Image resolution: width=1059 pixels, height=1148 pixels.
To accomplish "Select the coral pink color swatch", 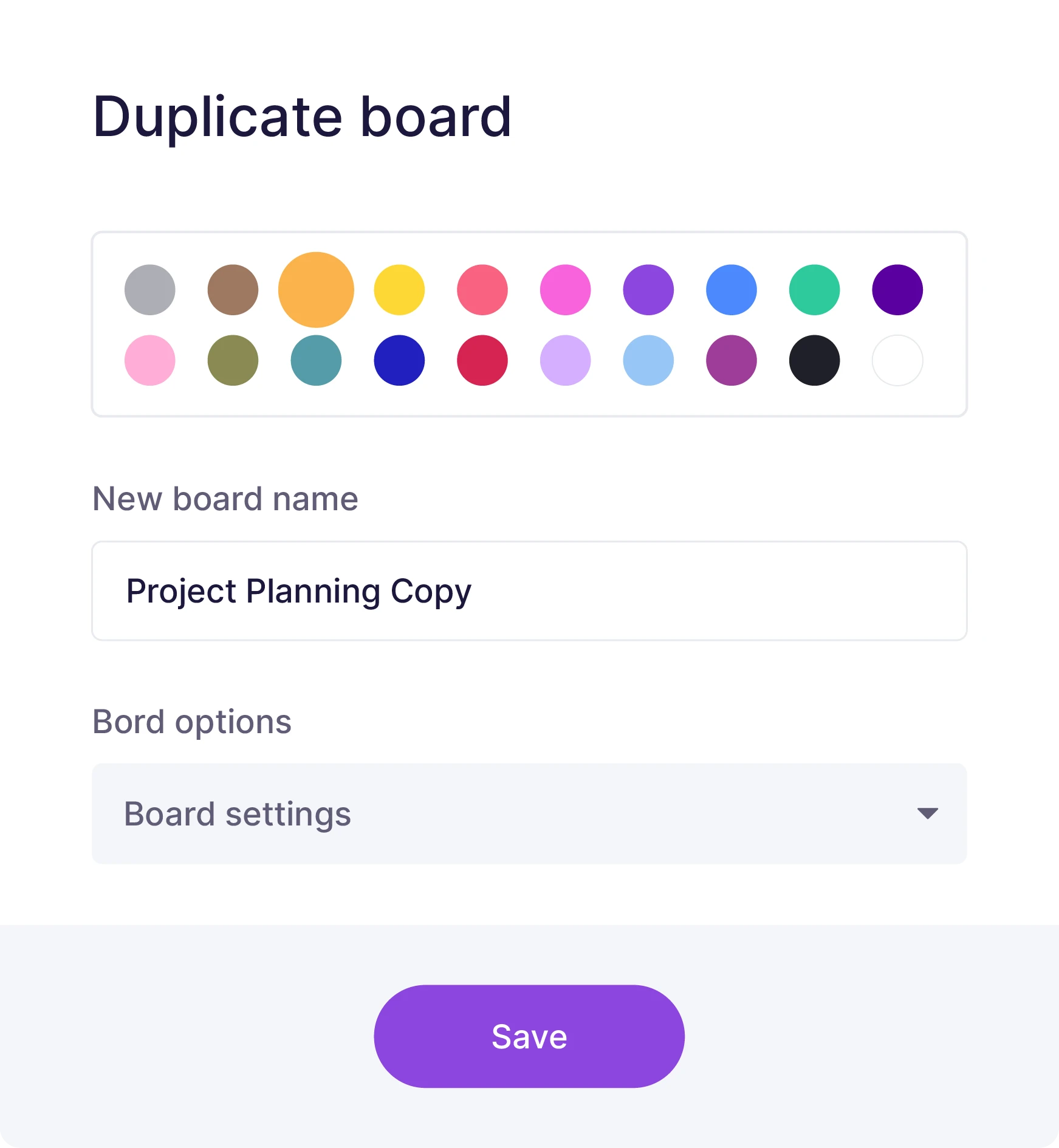I will [482, 290].
